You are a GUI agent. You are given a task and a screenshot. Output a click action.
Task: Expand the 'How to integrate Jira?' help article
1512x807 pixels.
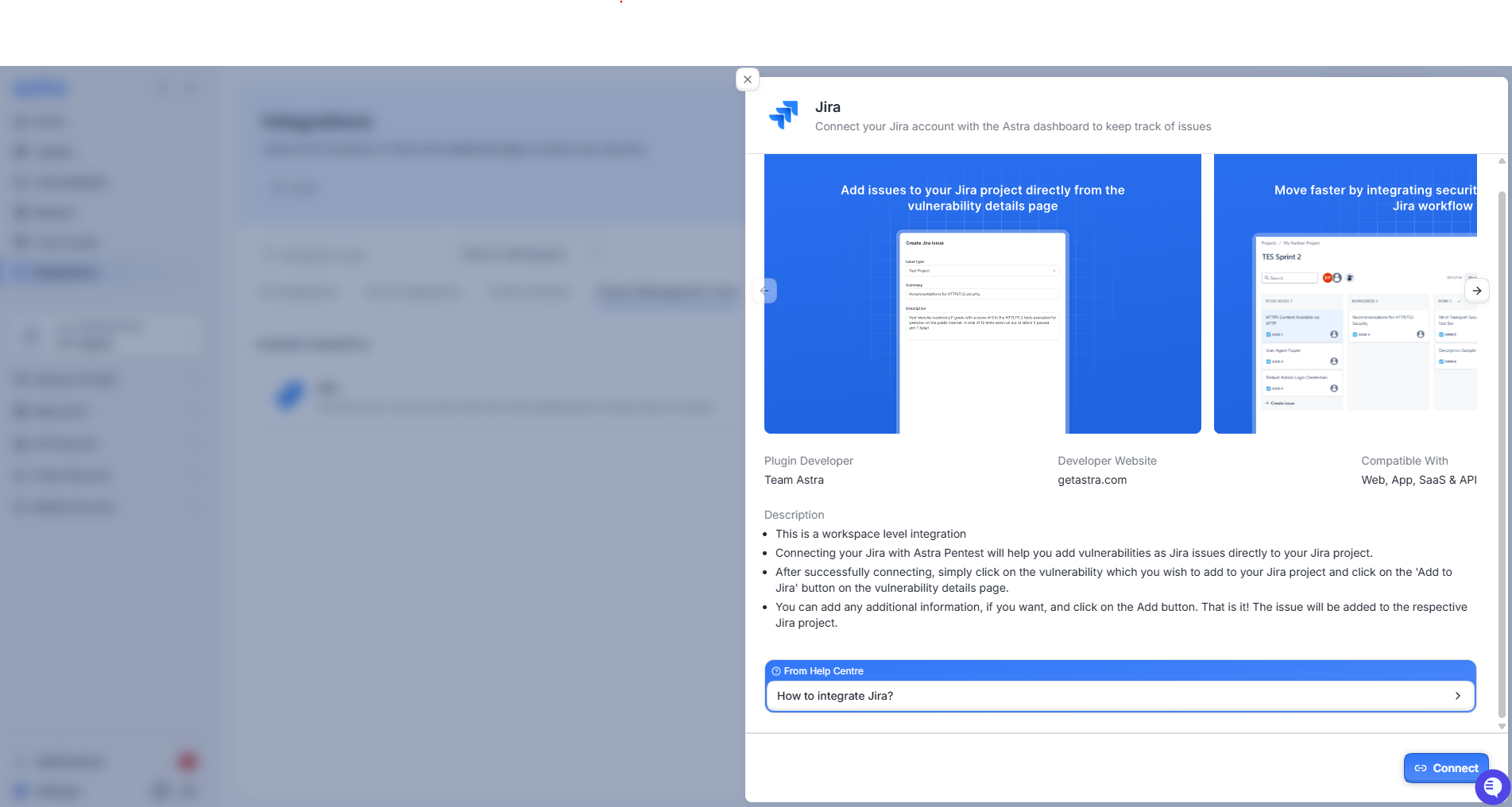click(x=1120, y=696)
